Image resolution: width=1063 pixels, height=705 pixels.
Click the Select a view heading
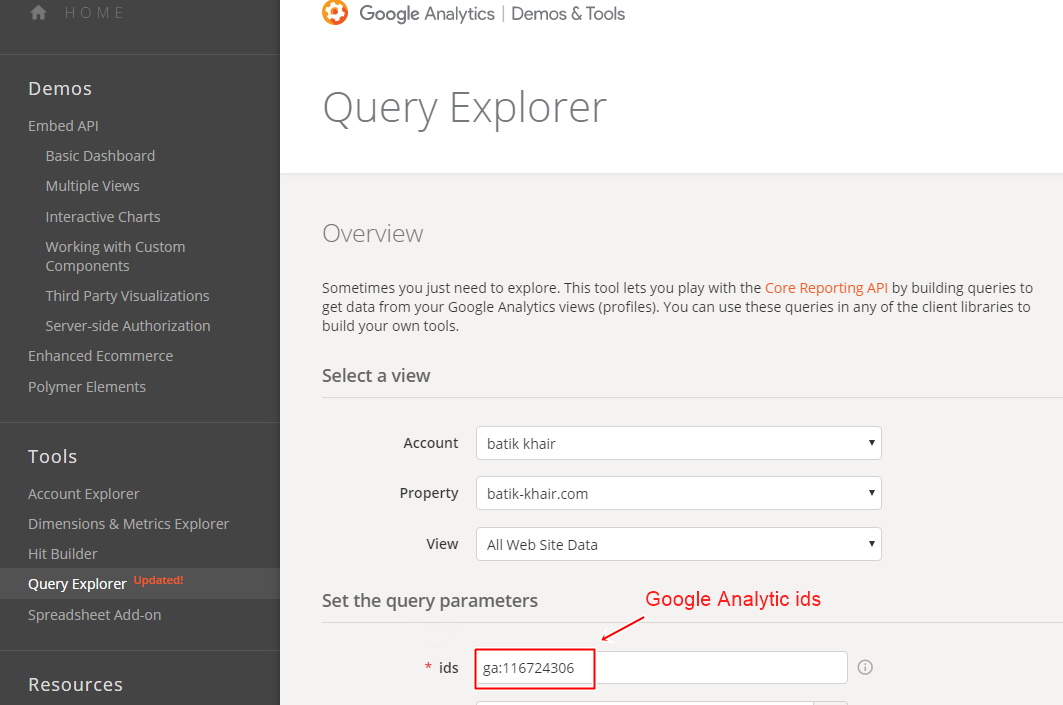coord(376,376)
